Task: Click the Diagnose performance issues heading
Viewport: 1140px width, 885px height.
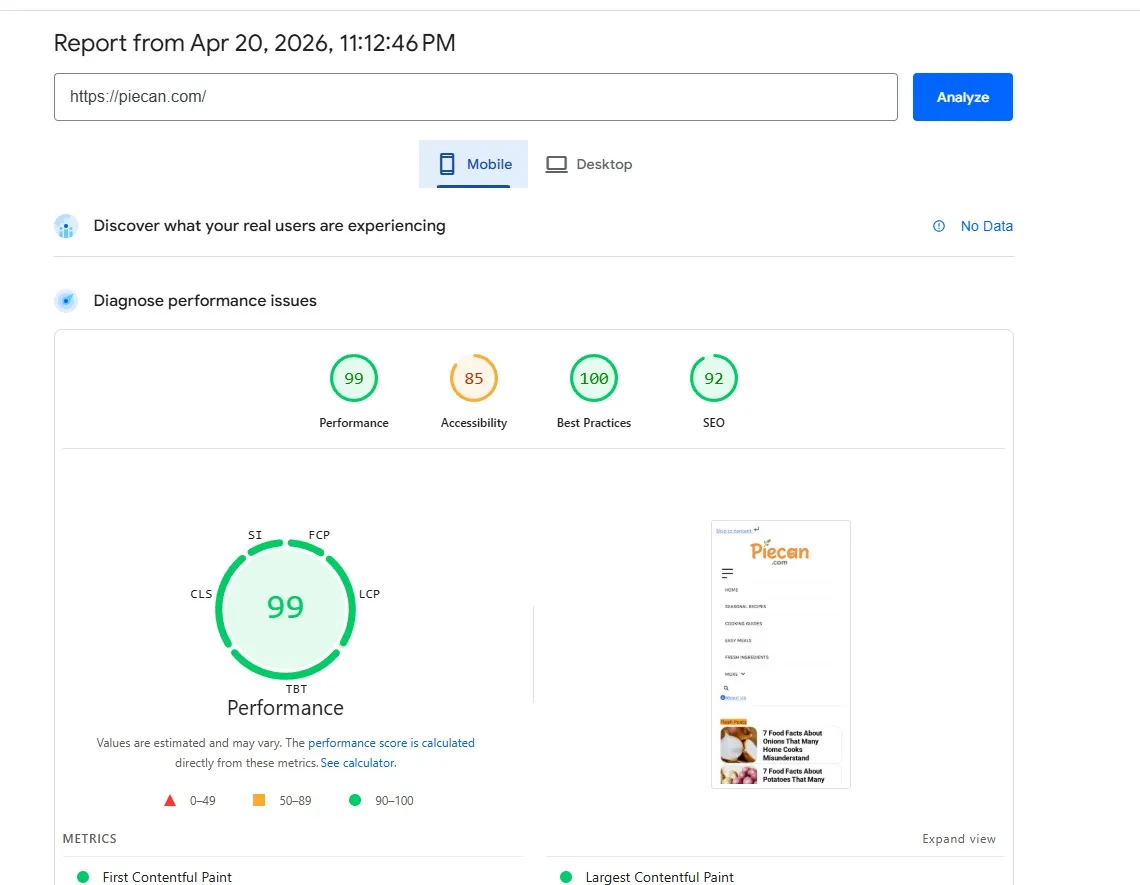Action: pyautogui.click(x=205, y=301)
